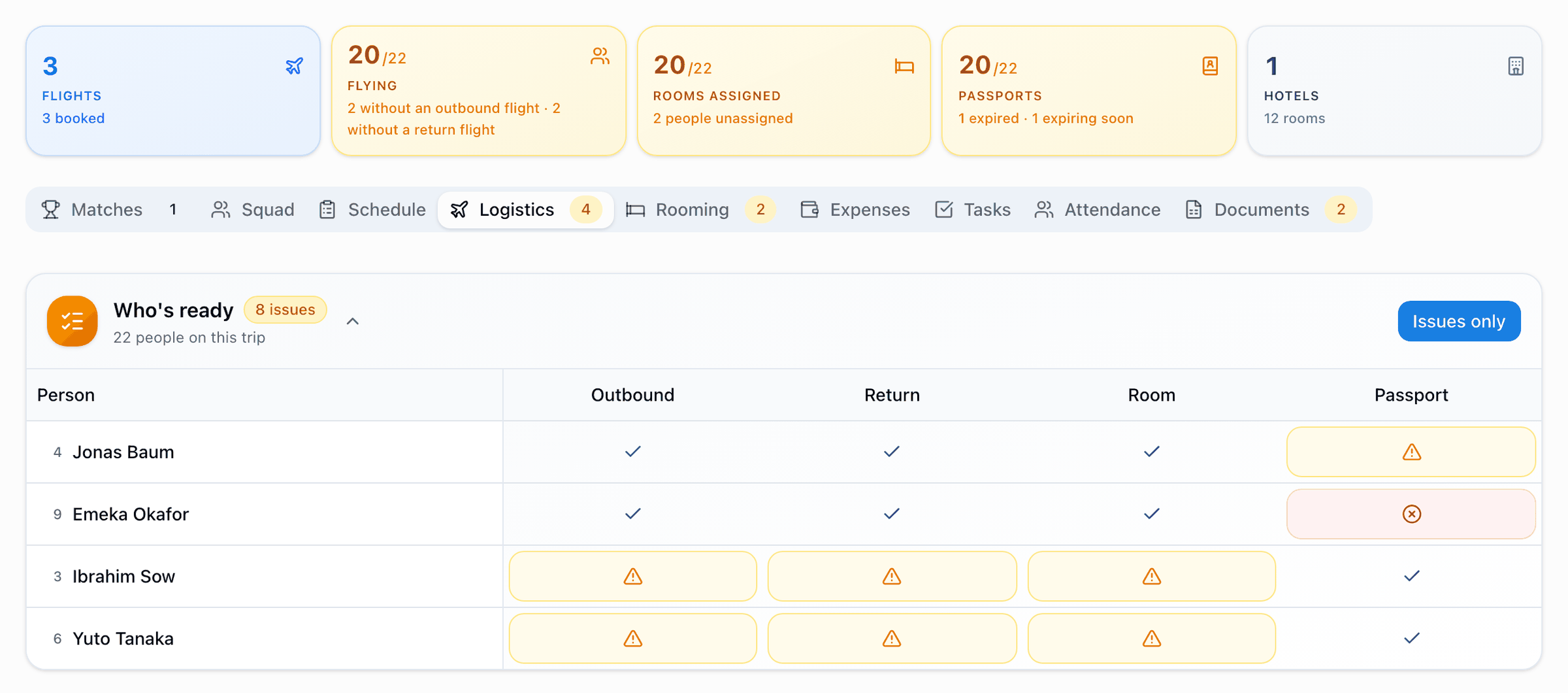Click Jonas Baum's passport warning icon
This screenshot has height=693, width=1568.
pyautogui.click(x=1411, y=452)
